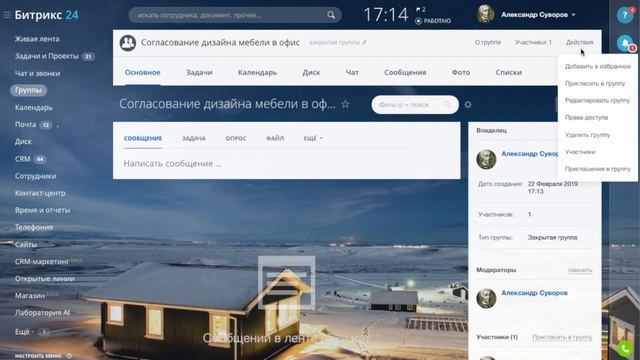Select the ЗАДАЧА post type tab
Screen dimensions: 640x360
tap(194, 138)
